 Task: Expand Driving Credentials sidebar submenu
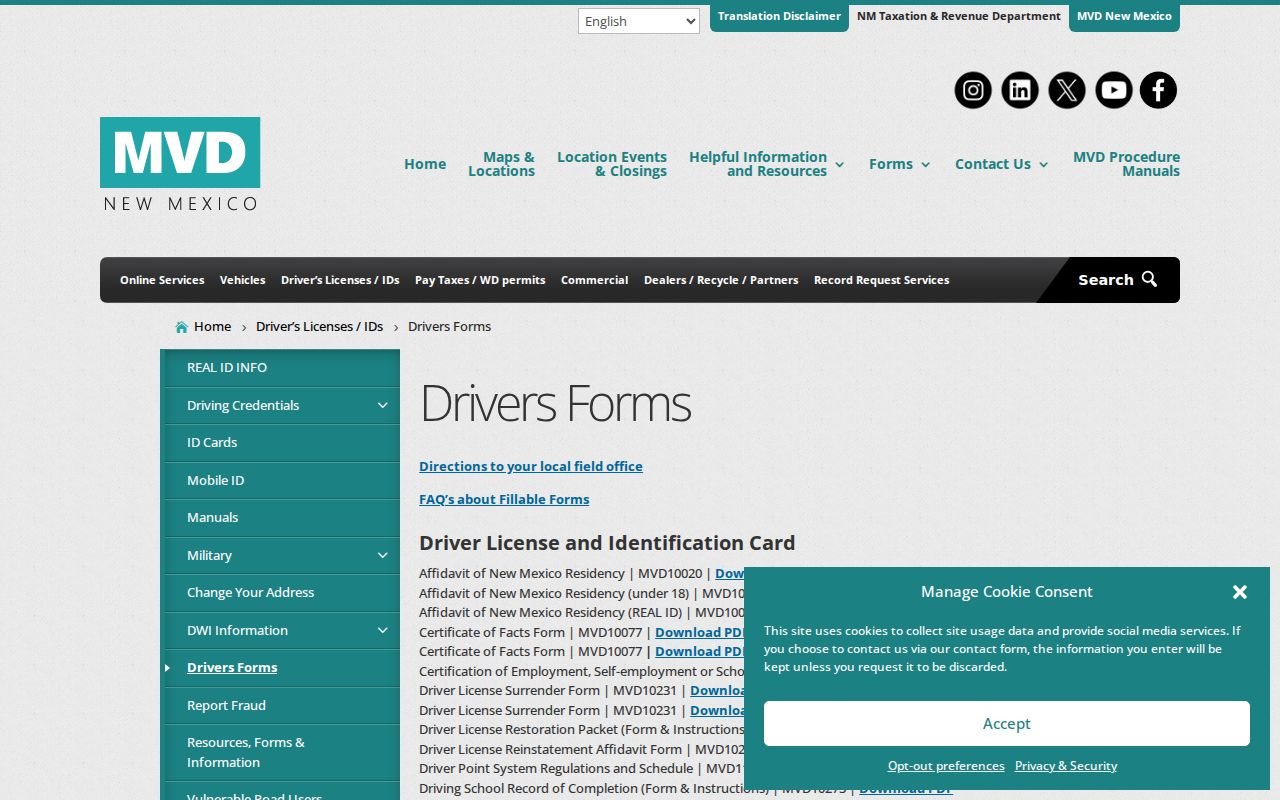[382, 405]
